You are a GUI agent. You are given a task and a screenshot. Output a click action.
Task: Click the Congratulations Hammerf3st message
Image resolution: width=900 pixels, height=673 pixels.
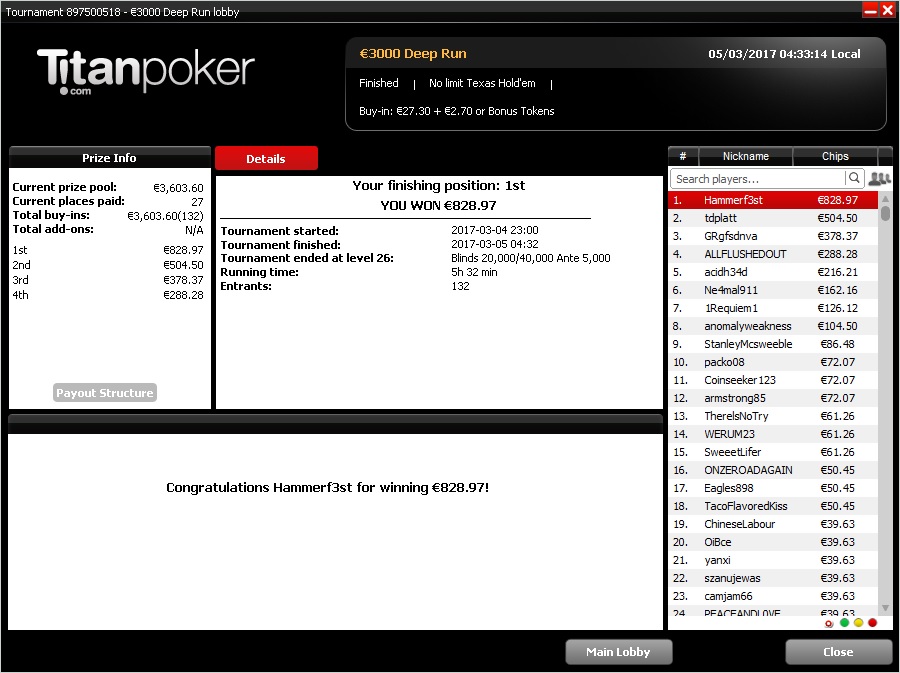328,488
